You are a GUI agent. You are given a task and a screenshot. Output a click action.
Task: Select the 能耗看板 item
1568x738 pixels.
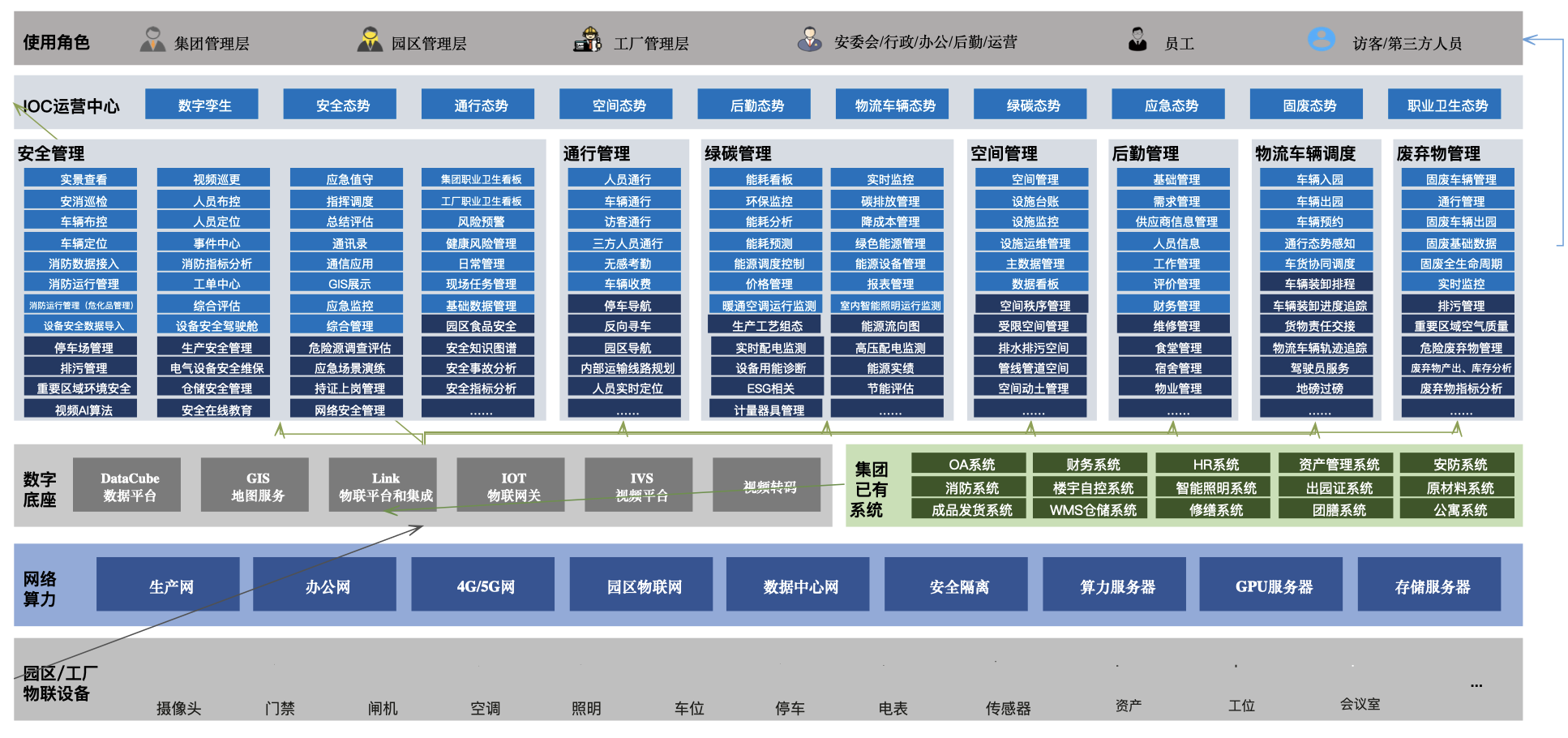[766, 178]
